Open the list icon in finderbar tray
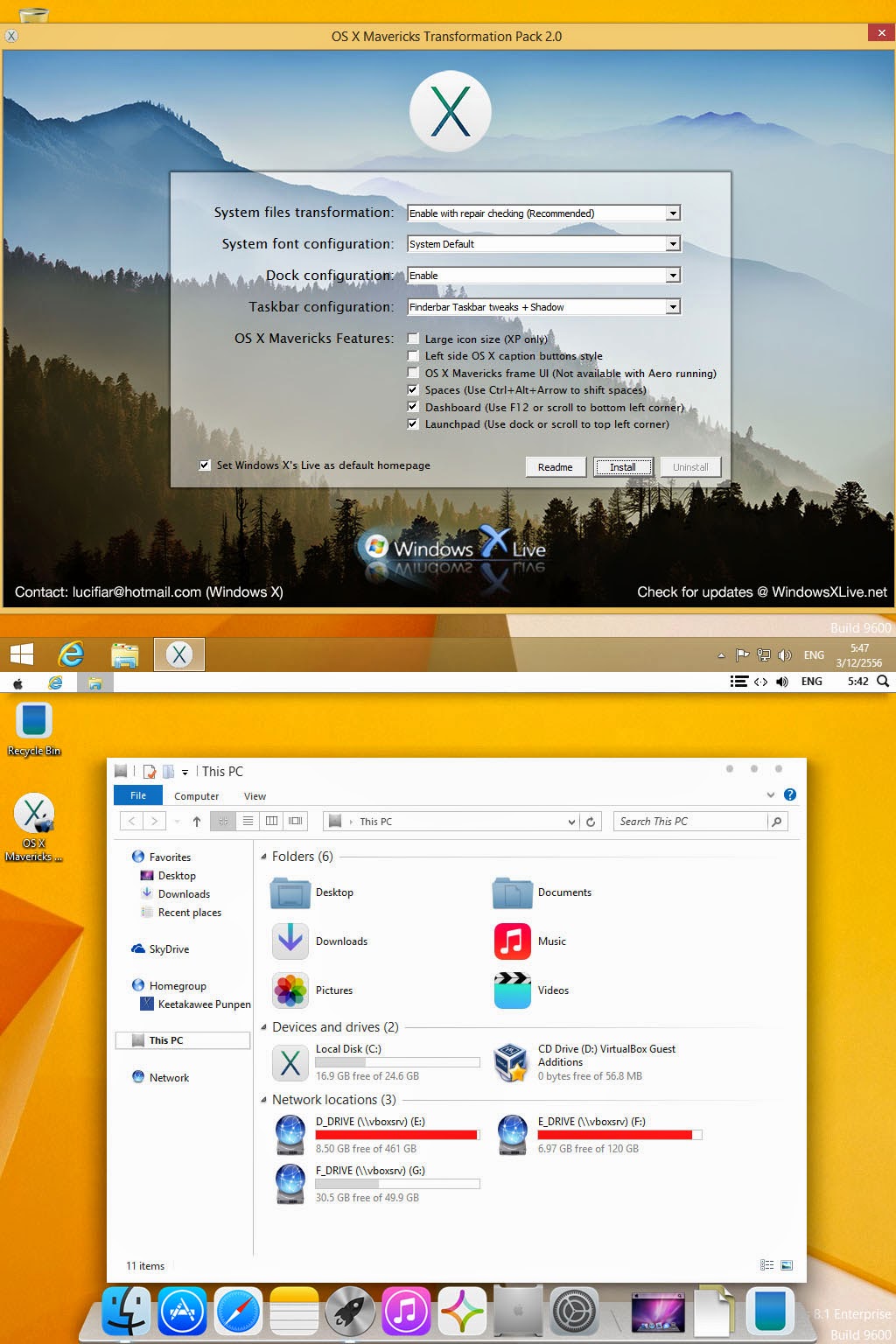This screenshot has height=1344, width=896. [739, 682]
